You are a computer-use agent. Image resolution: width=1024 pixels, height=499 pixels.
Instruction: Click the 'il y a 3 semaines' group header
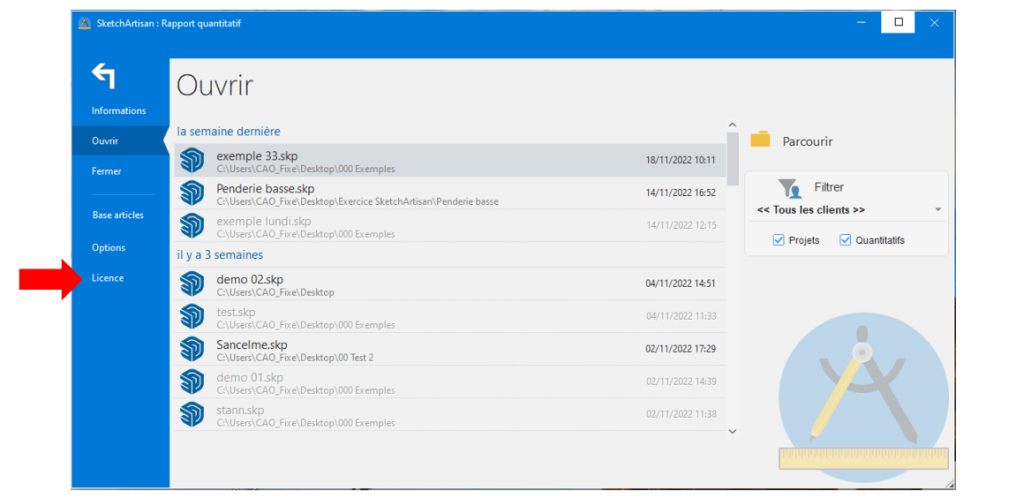pos(220,255)
